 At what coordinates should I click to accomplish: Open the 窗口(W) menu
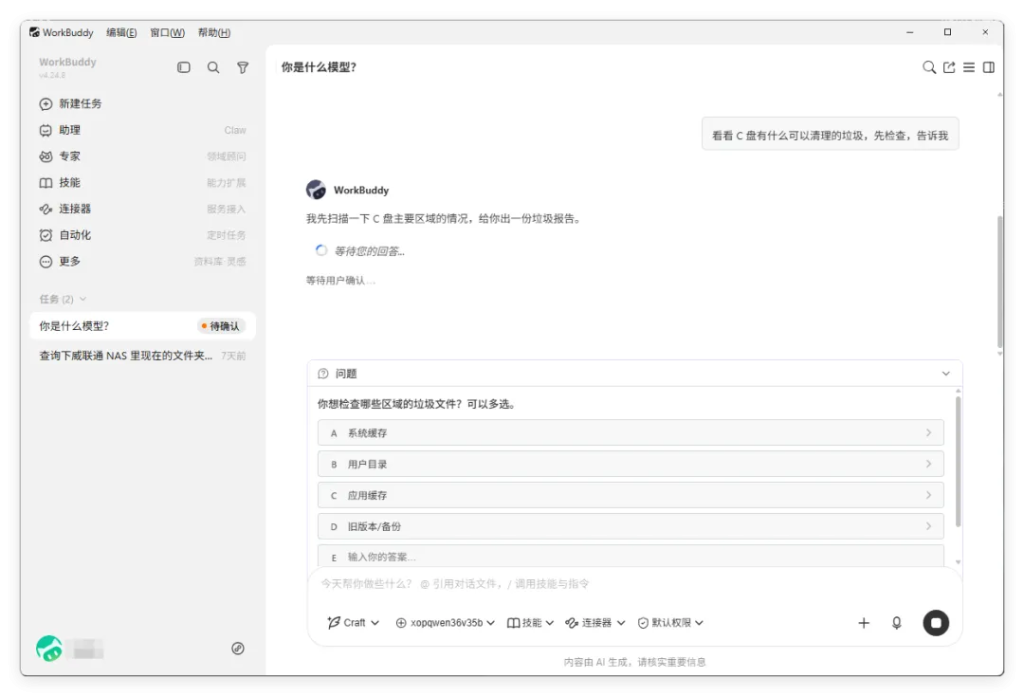(167, 33)
